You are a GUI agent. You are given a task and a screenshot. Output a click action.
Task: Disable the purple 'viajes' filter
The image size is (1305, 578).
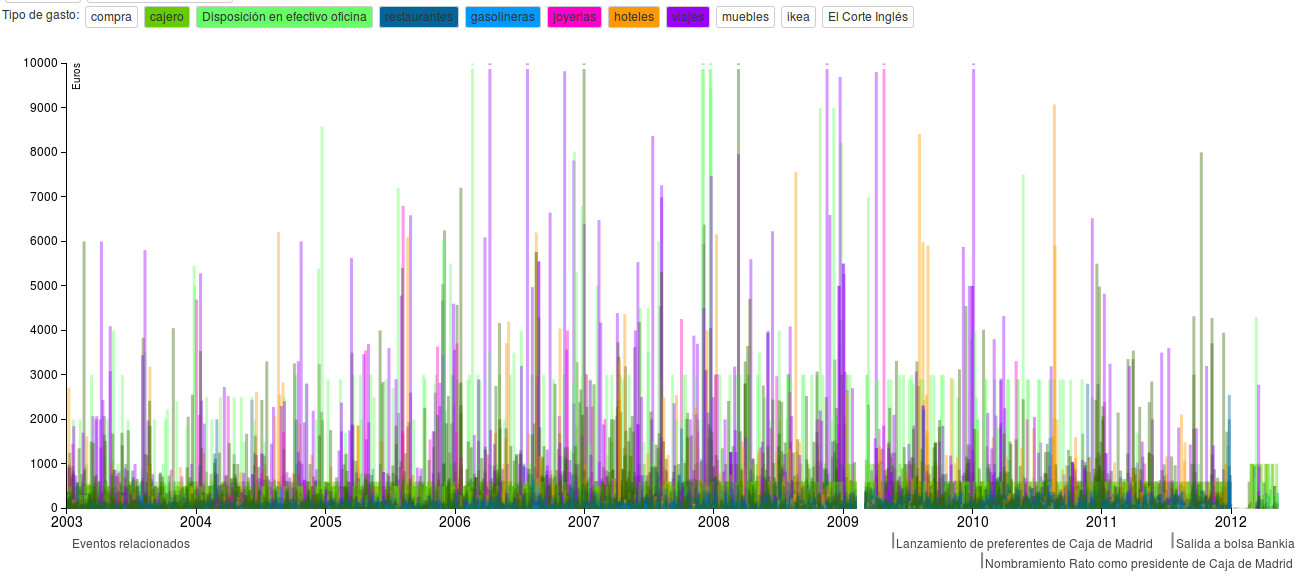click(687, 17)
